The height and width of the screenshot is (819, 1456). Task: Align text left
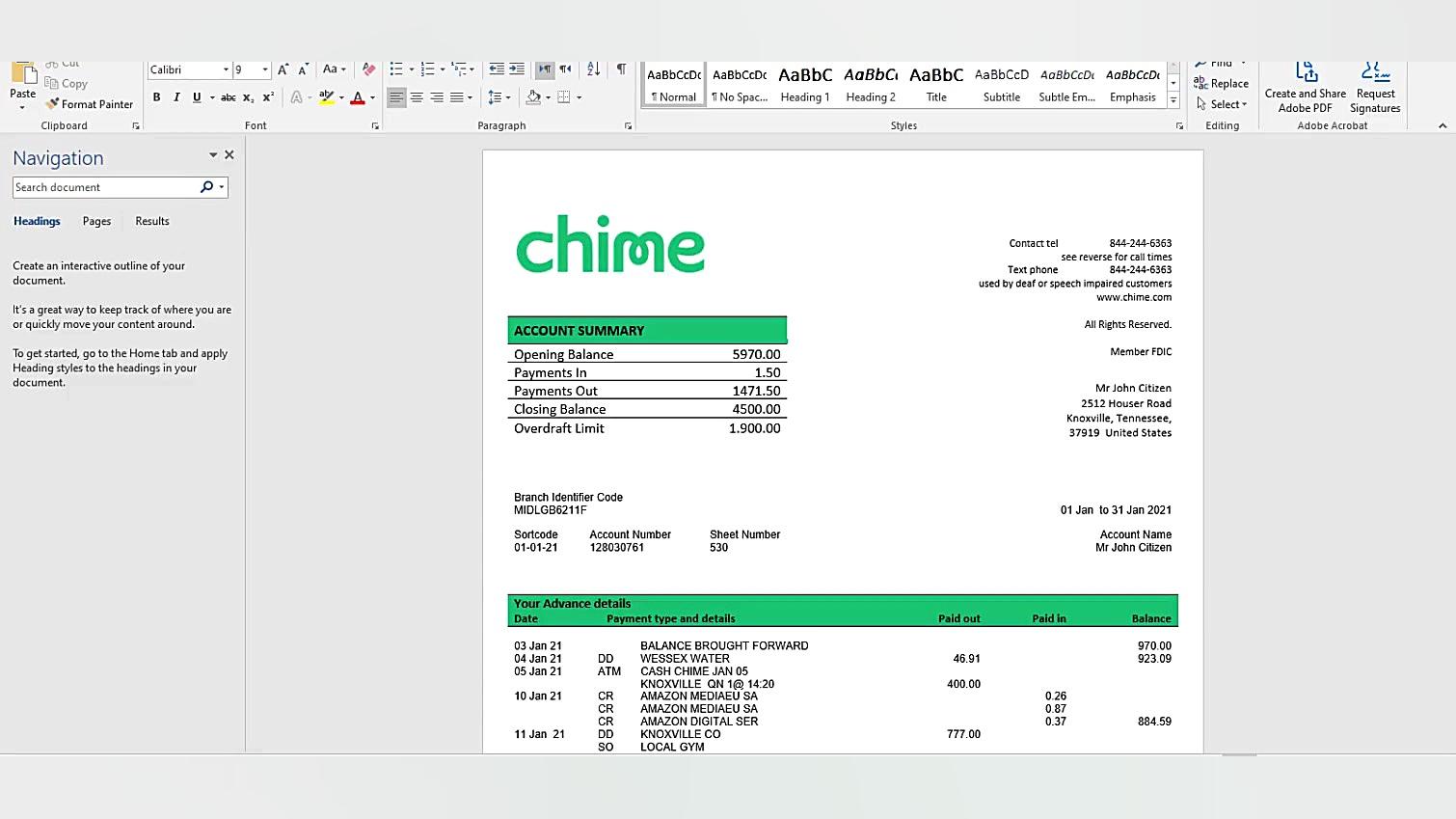[396, 97]
